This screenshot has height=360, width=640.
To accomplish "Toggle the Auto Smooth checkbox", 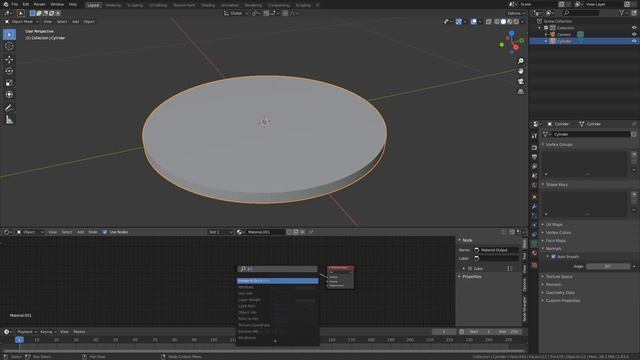I will pyautogui.click(x=553, y=257).
